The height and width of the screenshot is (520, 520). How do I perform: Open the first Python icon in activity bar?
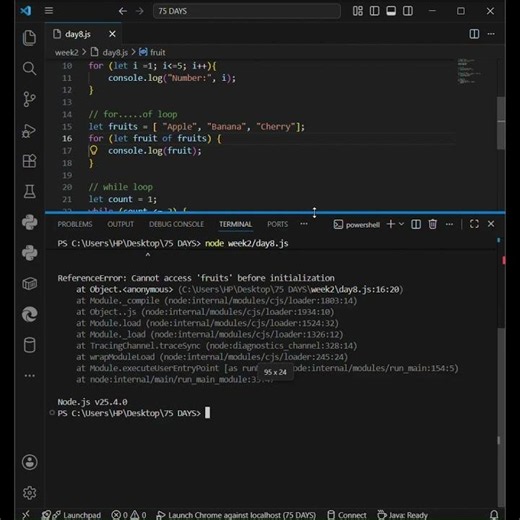[29, 222]
